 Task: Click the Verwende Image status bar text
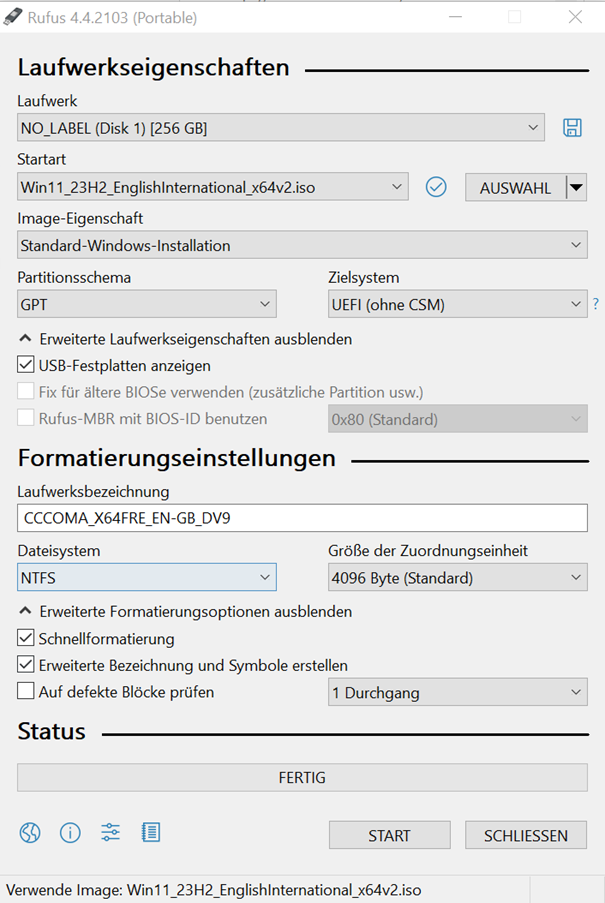pos(214,890)
